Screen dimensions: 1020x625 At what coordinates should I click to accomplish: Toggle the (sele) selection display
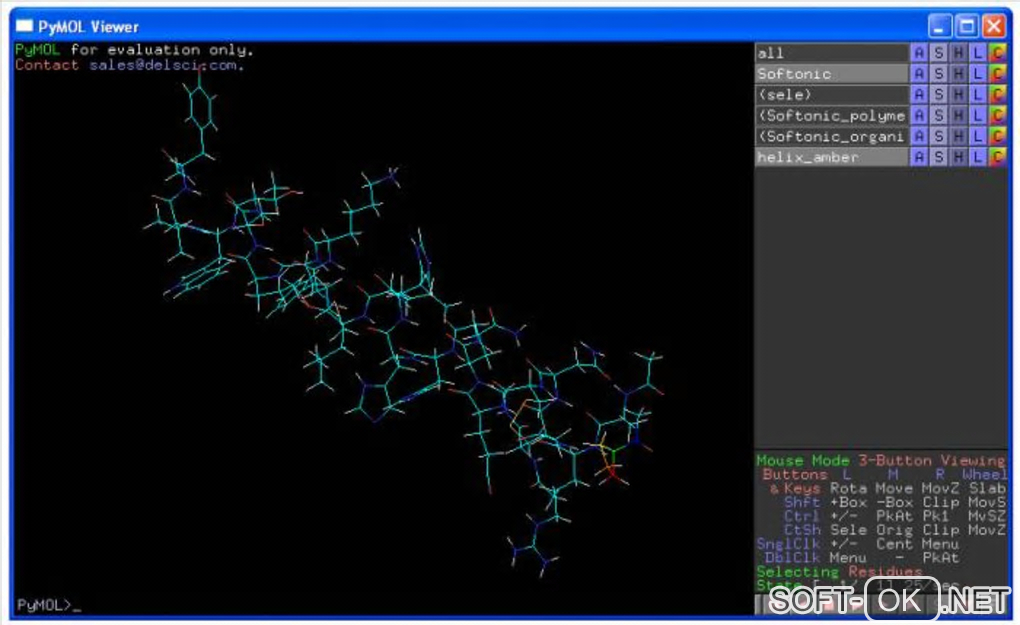coord(831,94)
